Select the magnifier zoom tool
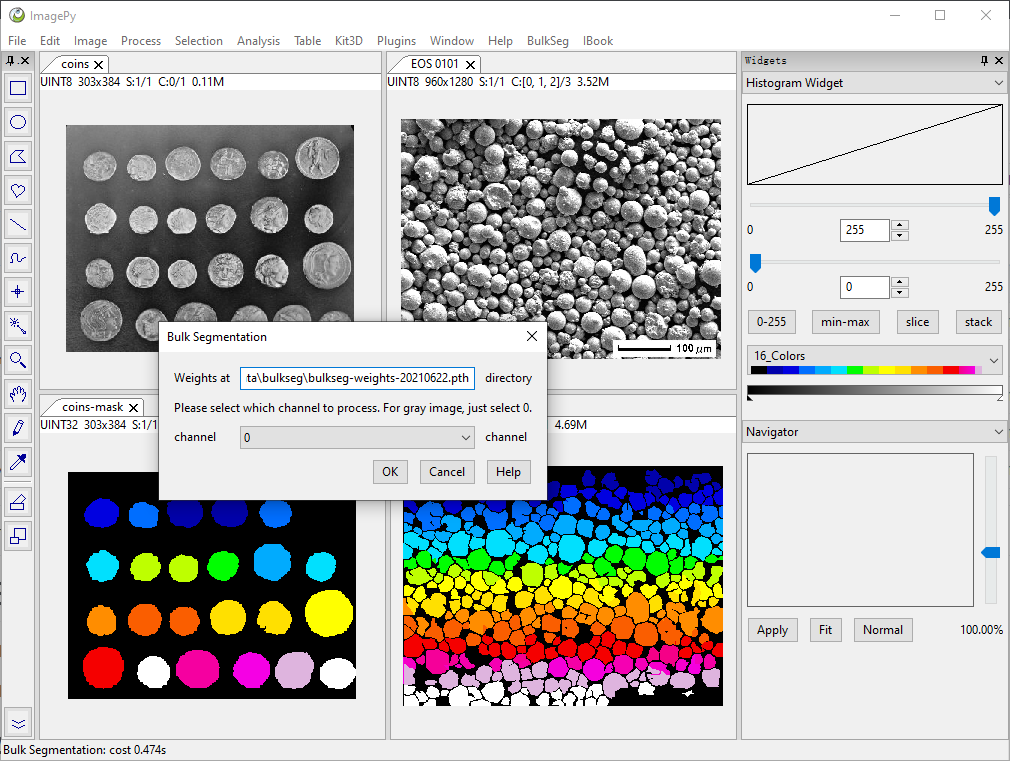Screen dimensions: 1010x761 (x=18, y=360)
